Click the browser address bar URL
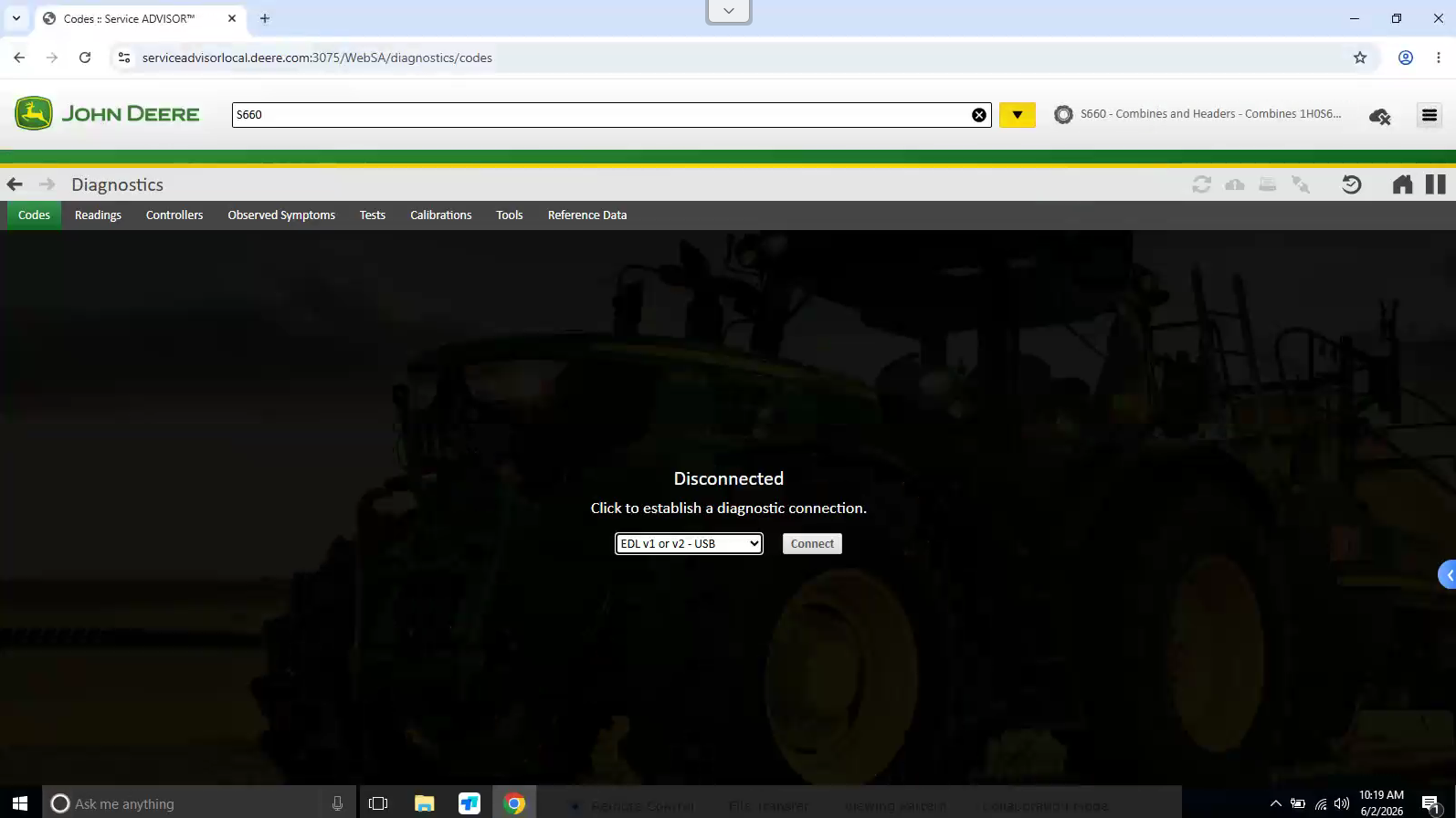This screenshot has width=1456, height=818. (x=317, y=58)
